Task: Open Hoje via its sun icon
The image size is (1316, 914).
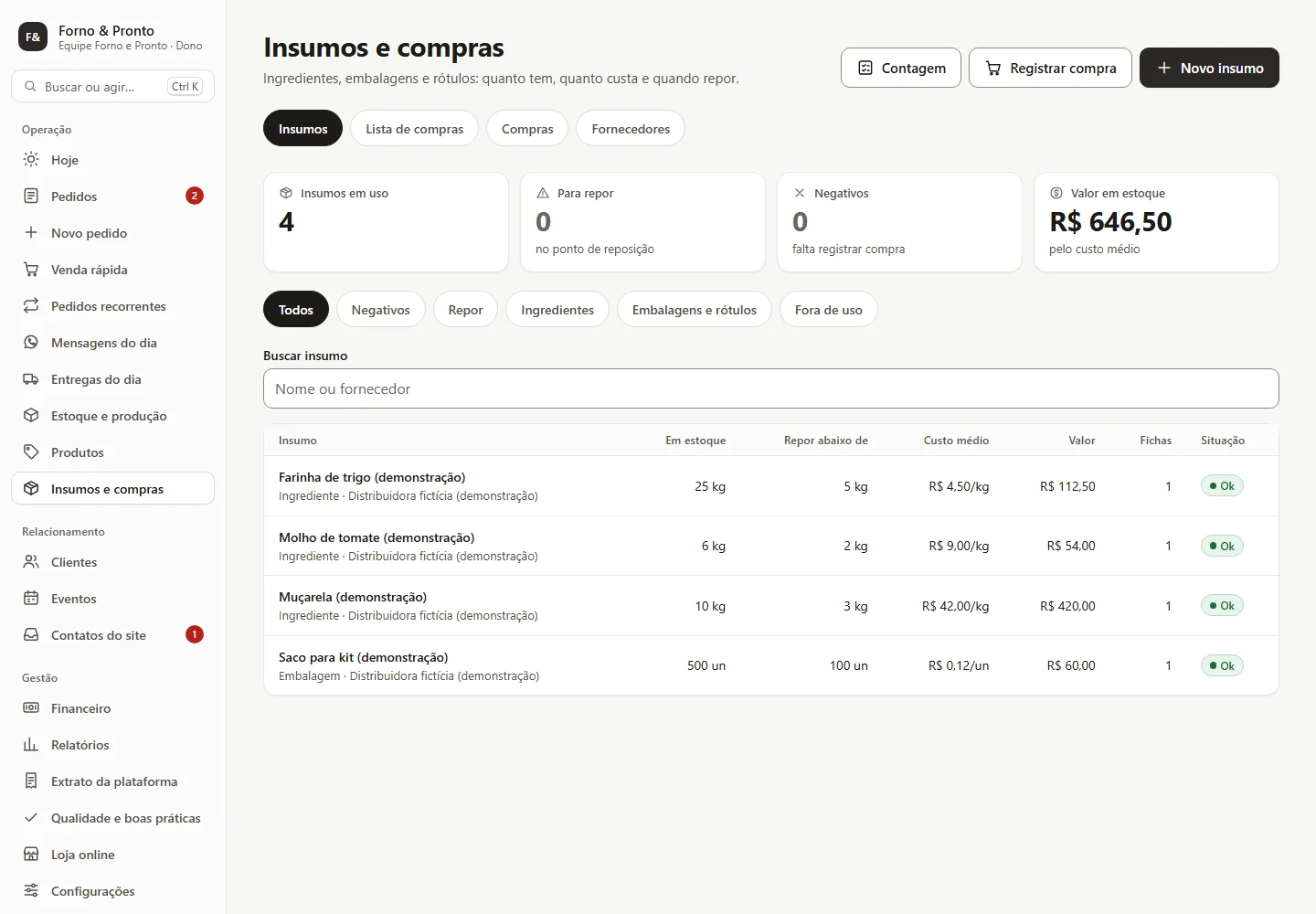Action: [31, 160]
